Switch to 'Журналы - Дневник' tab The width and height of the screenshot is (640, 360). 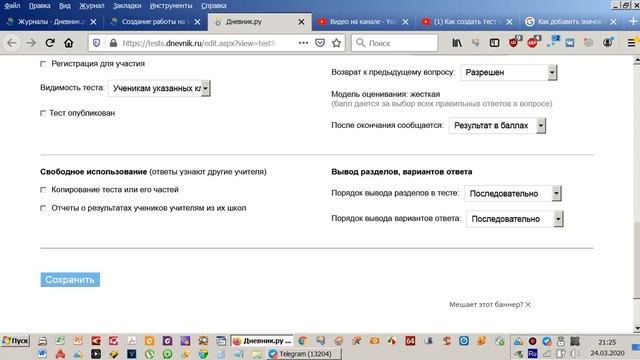click(51, 22)
